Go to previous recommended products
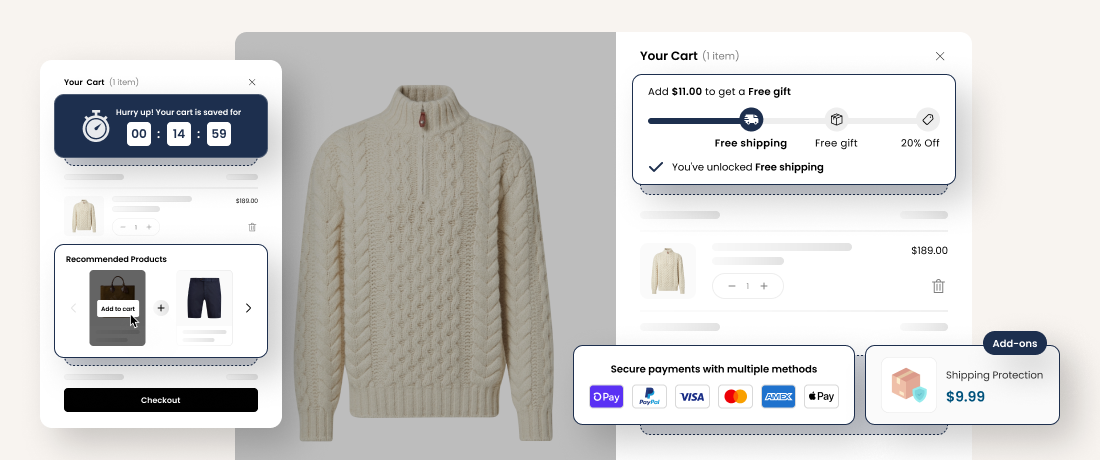 (x=73, y=308)
